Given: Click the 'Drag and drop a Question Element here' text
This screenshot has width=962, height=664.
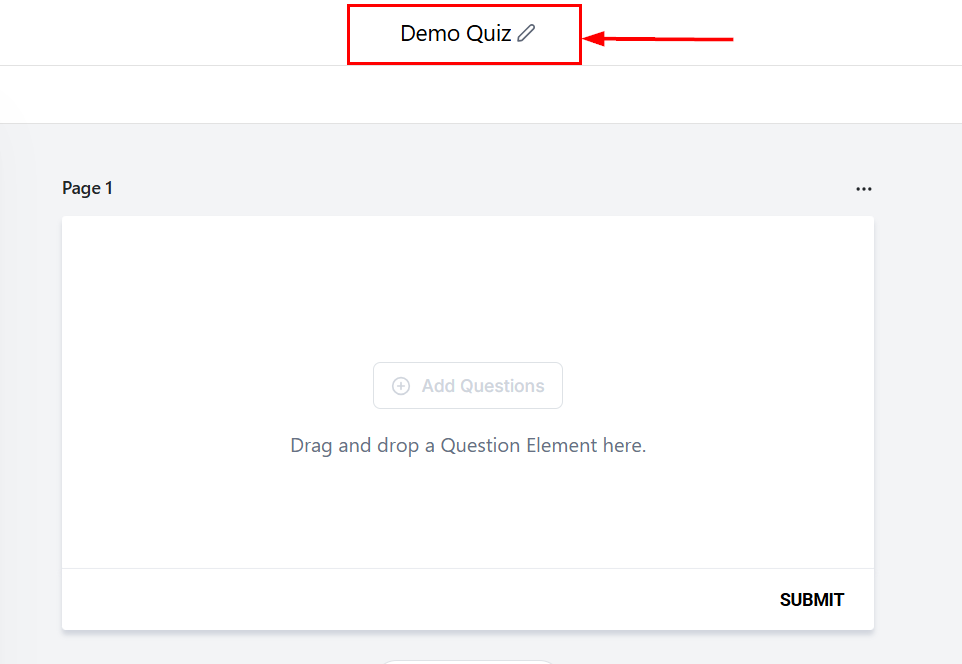Looking at the screenshot, I should [468, 445].
